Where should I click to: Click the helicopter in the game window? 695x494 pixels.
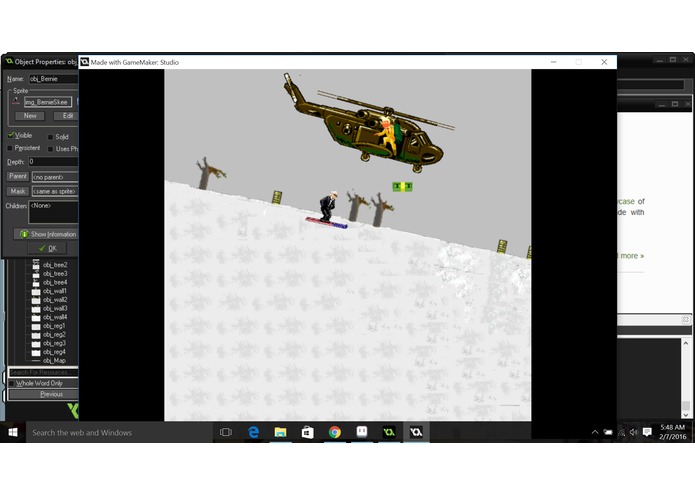click(367, 124)
